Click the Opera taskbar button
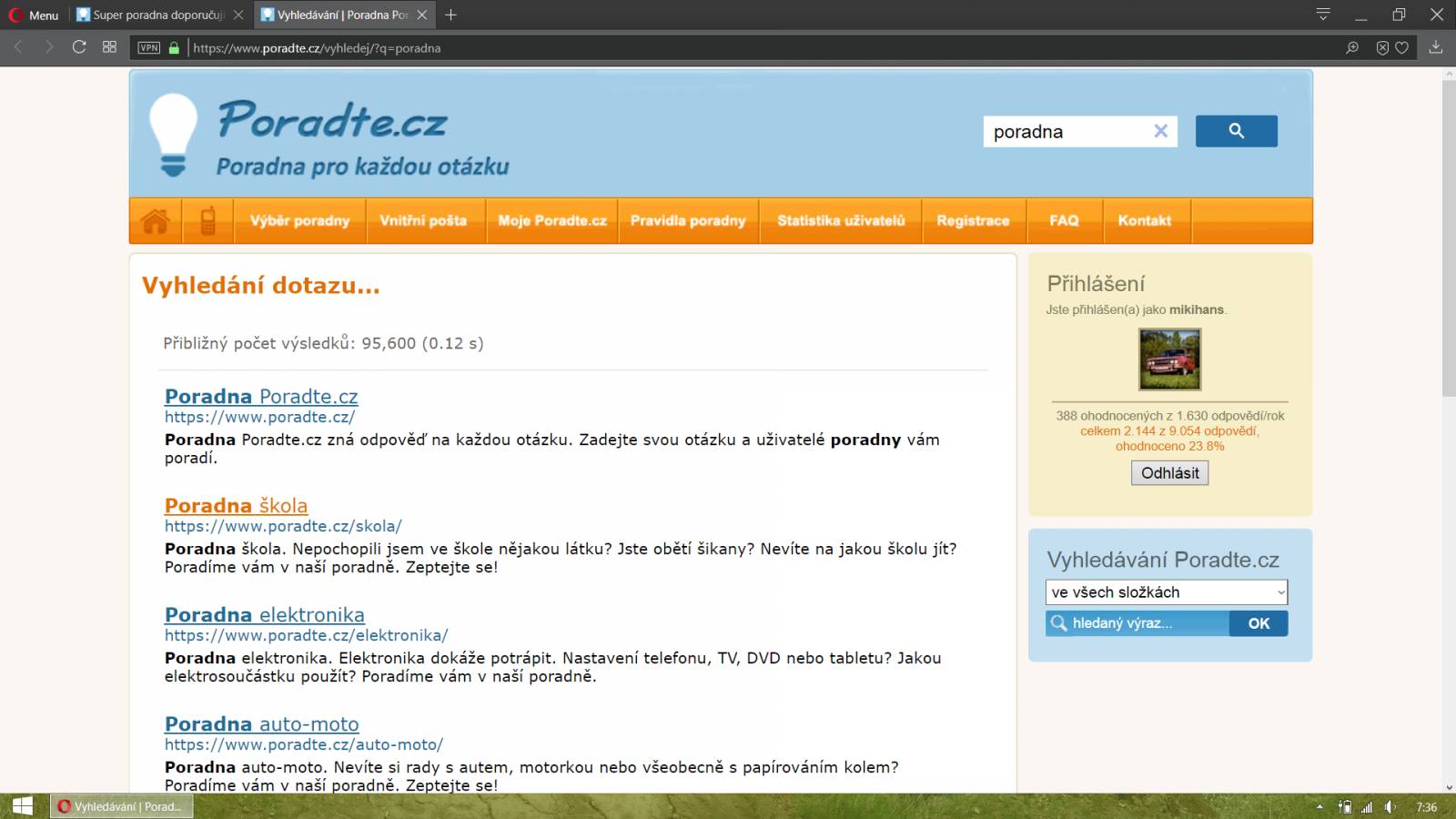The width and height of the screenshot is (1456, 819). 121,806
